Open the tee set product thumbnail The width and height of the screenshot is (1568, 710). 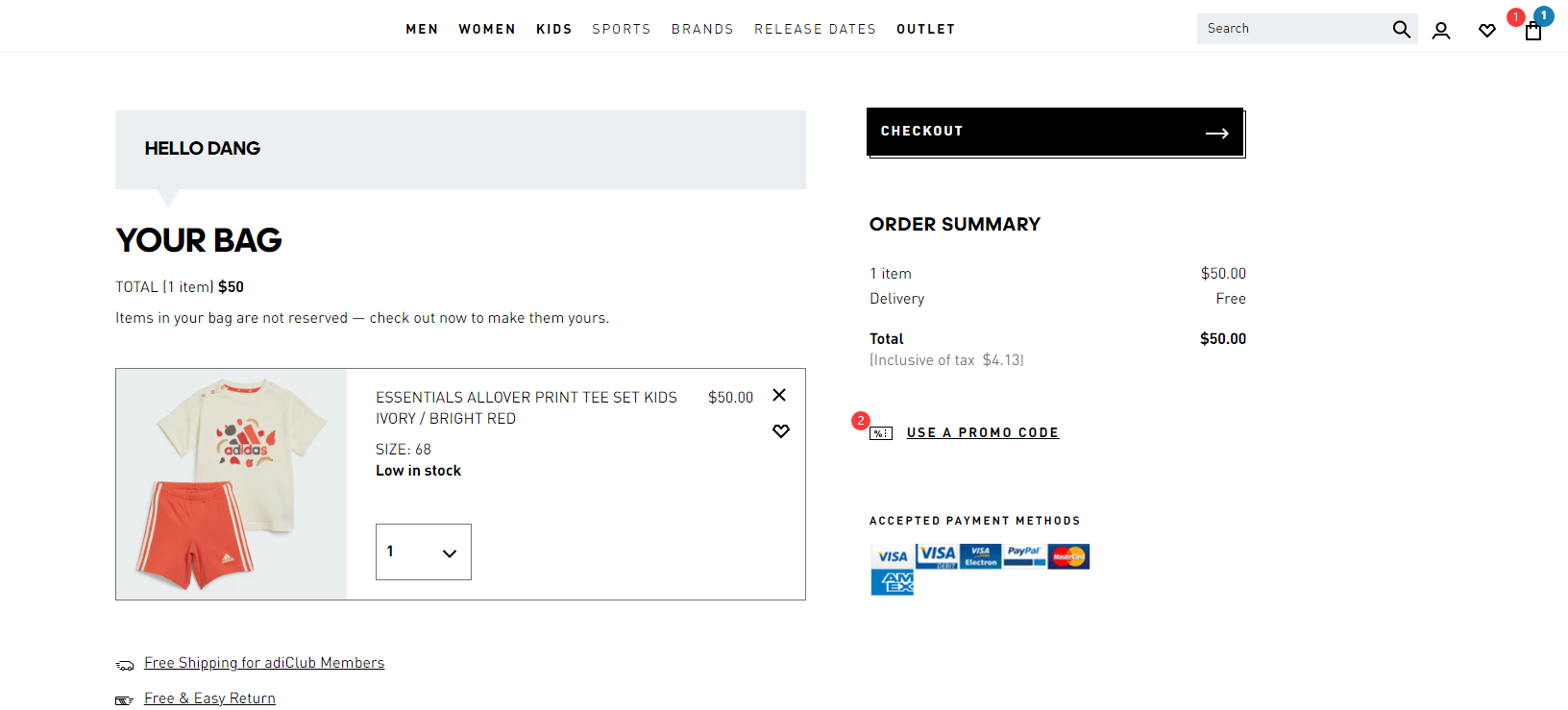tap(232, 484)
